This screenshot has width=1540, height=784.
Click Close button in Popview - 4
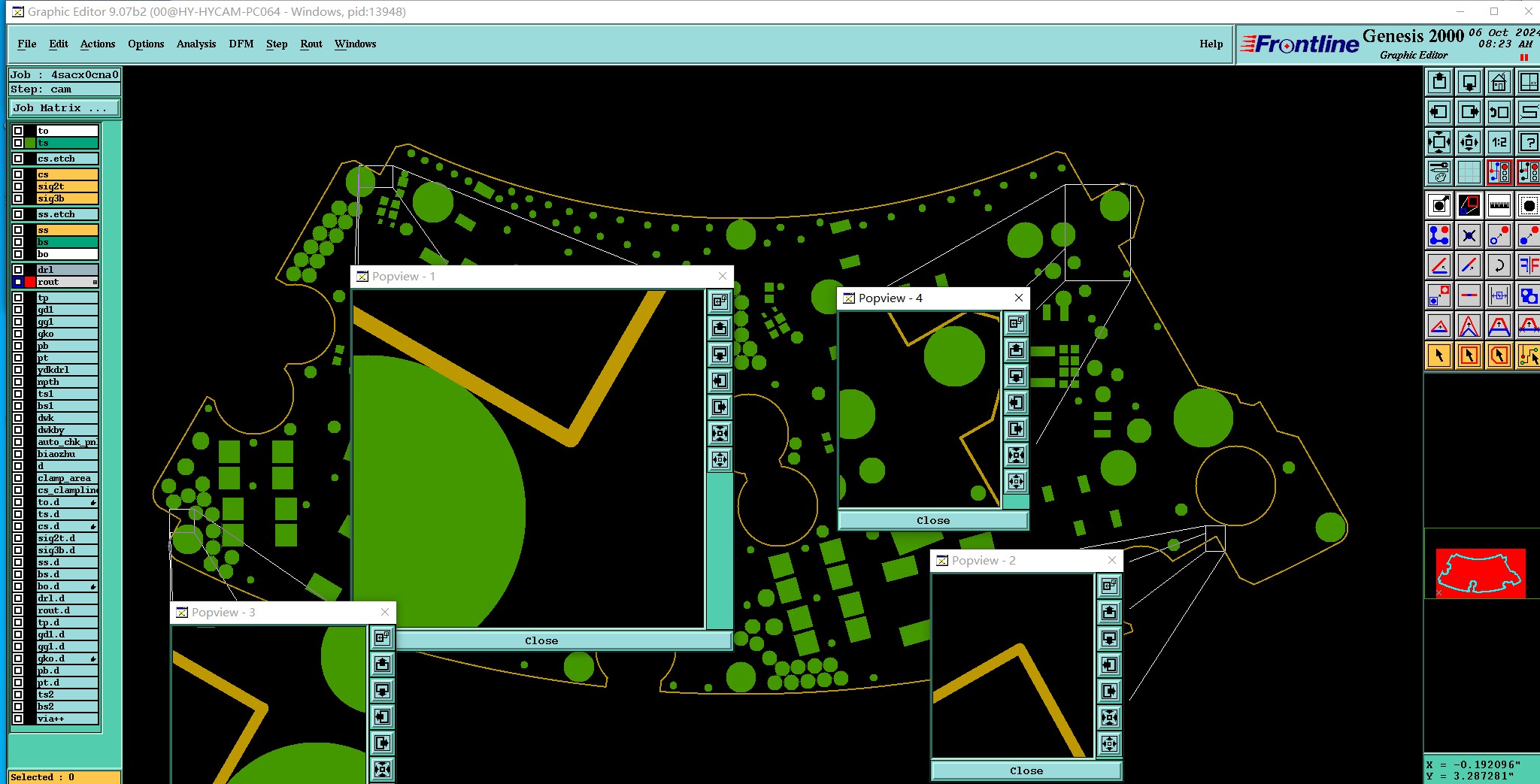pos(933,520)
